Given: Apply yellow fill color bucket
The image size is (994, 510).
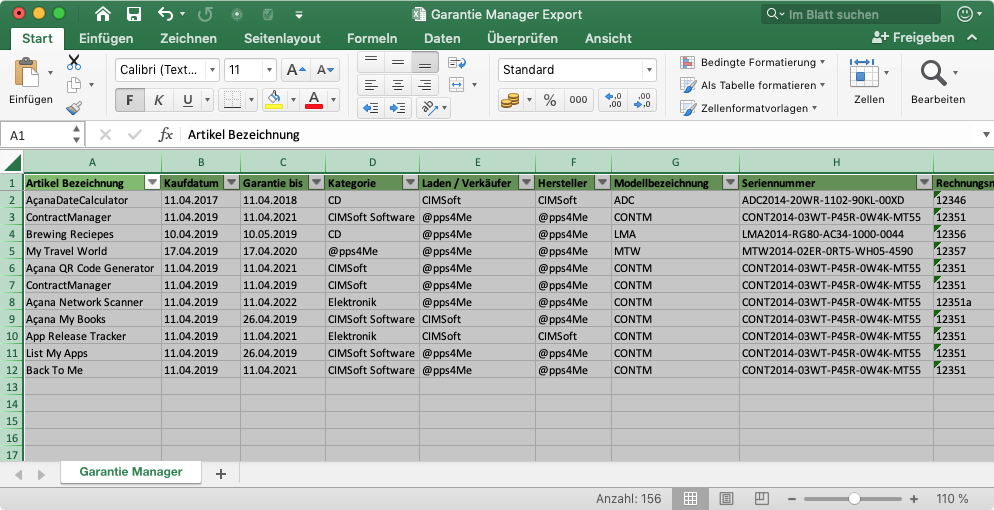Looking at the screenshot, I should (x=274, y=99).
